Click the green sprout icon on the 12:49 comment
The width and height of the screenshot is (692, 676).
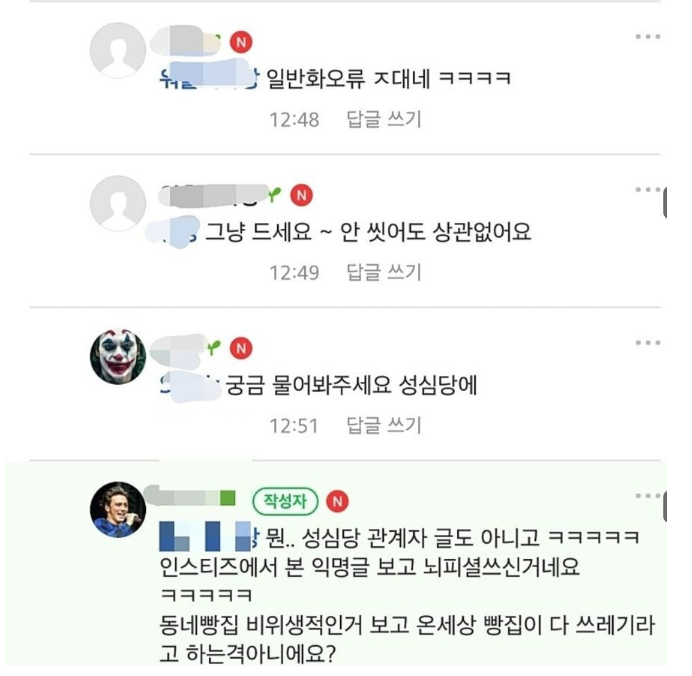[x=274, y=194]
